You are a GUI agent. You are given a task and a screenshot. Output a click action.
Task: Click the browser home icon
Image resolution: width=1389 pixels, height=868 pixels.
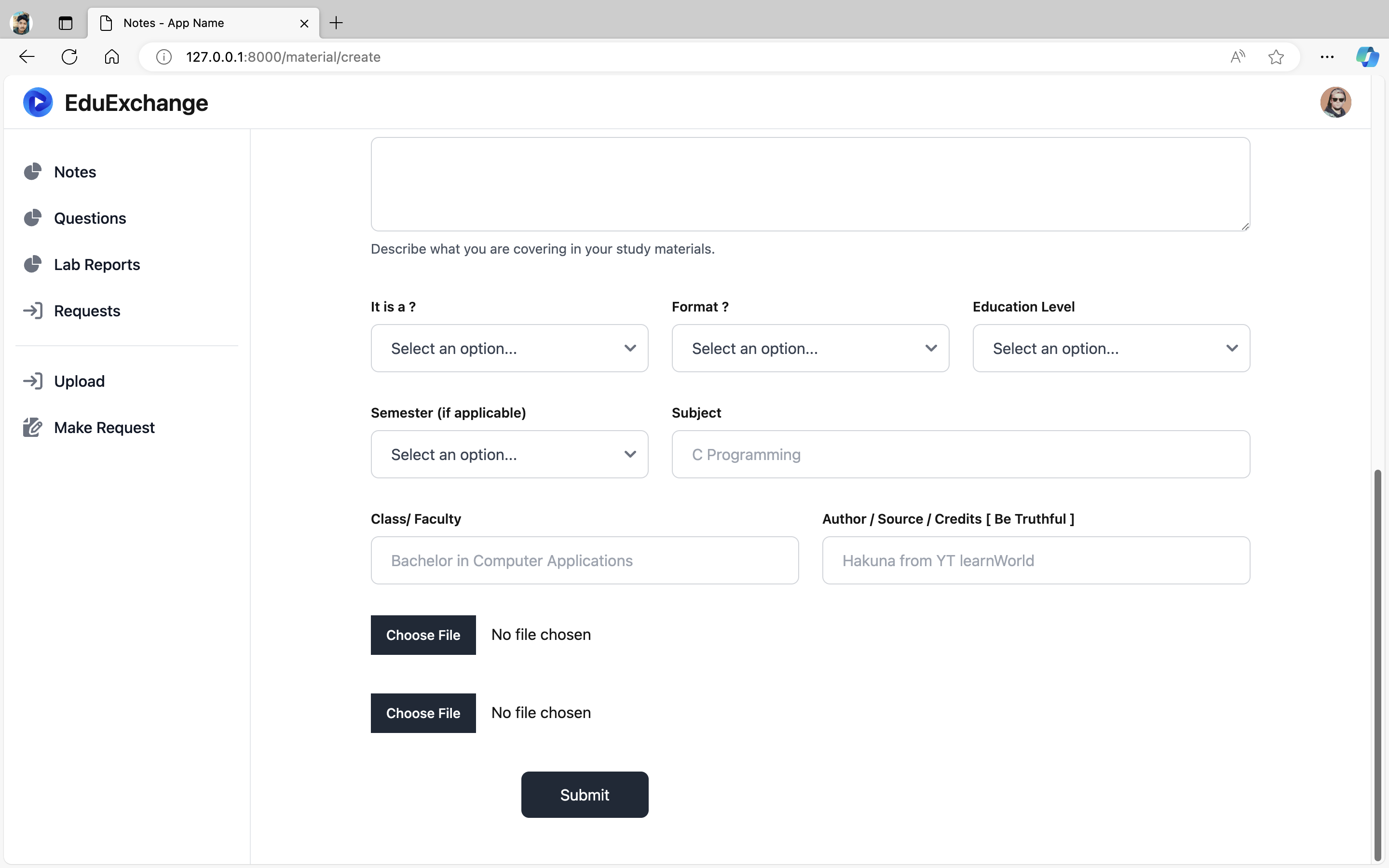pos(112,57)
